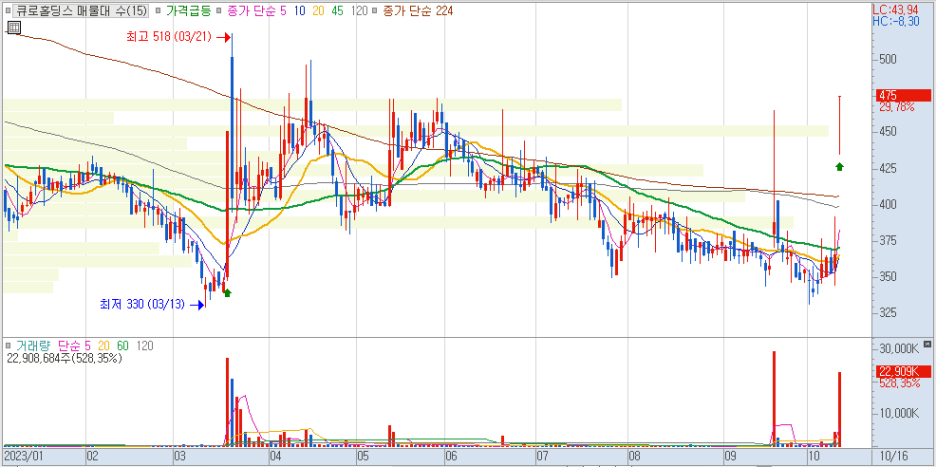Image resolution: width=936 pixels, height=467 pixels.
Task: Click the blue 10 moving average period
Action: pos(300,10)
